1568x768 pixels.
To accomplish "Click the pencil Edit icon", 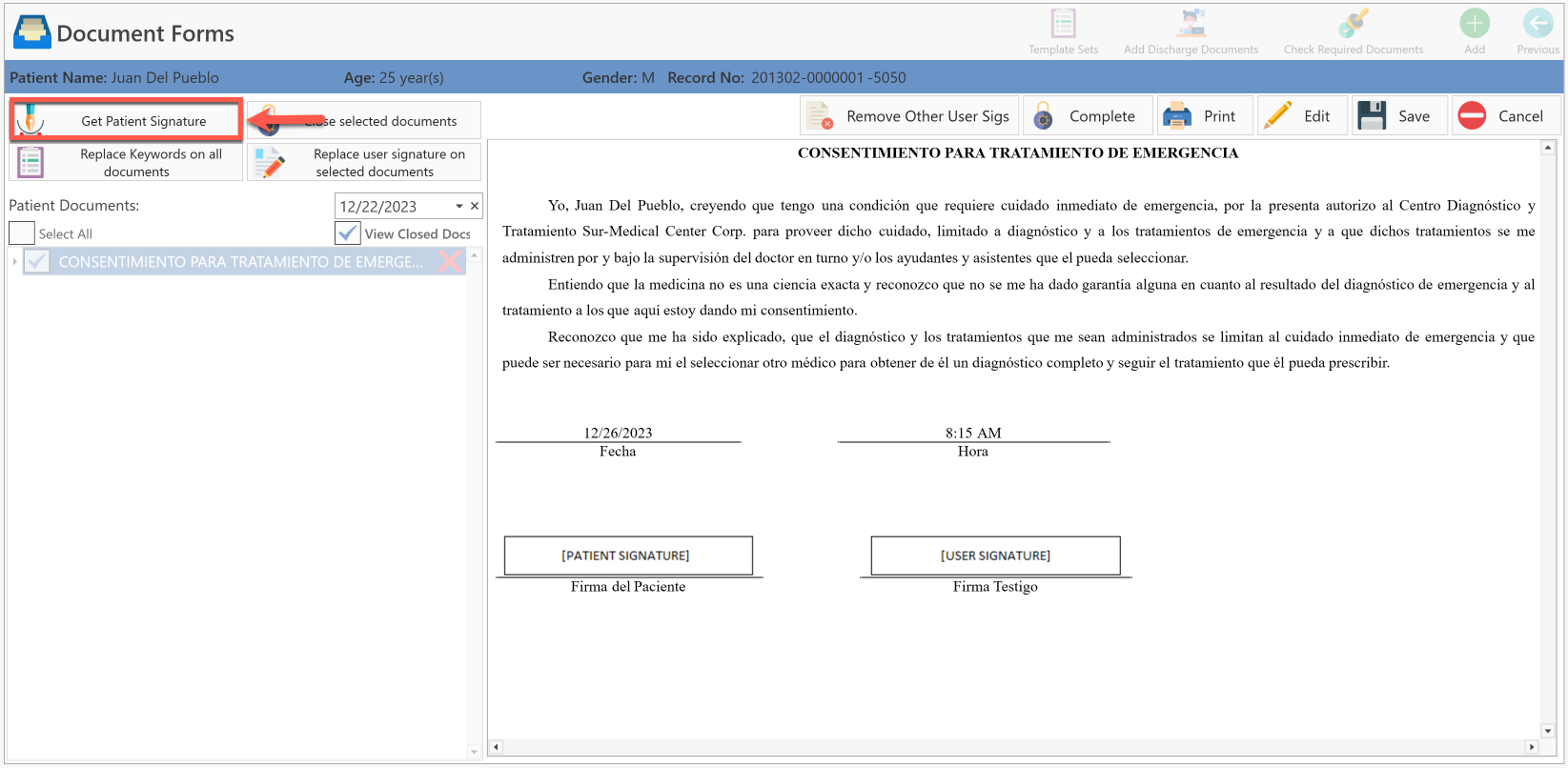I will point(1277,116).
